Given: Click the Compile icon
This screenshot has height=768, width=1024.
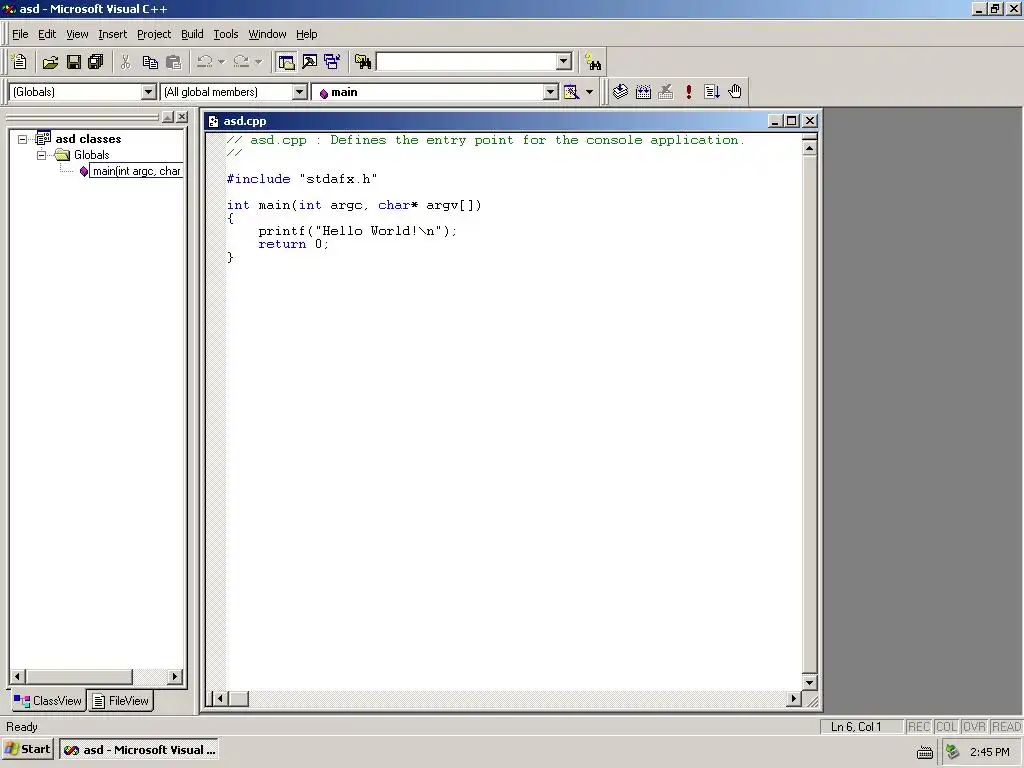Looking at the screenshot, I should tap(620, 91).
